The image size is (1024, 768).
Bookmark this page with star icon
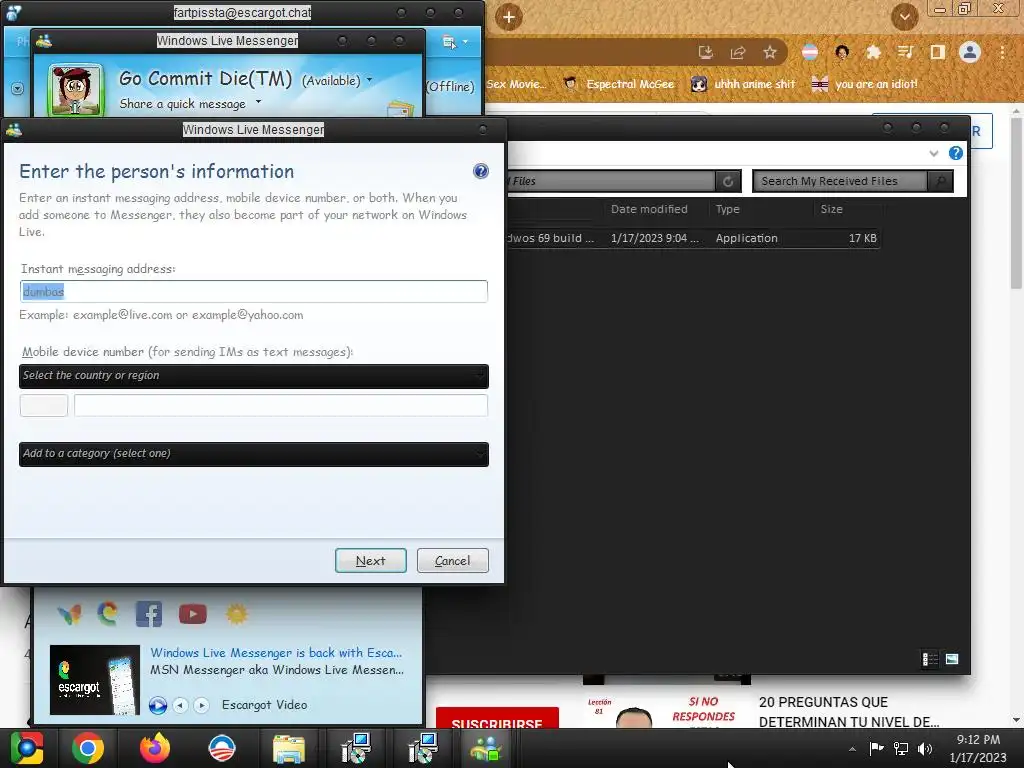click(x=770, y=52)
